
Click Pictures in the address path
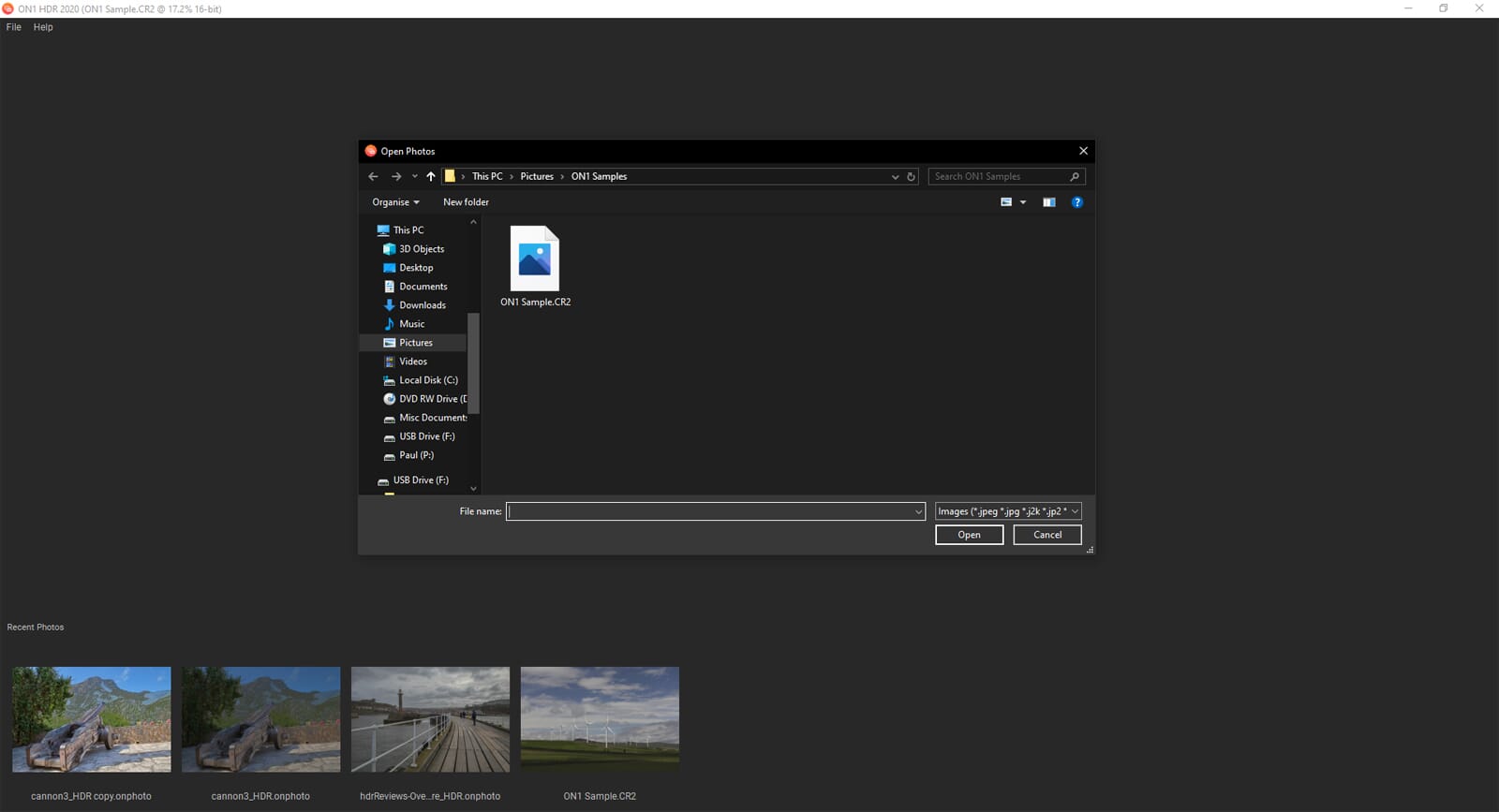tap(537, 176)
